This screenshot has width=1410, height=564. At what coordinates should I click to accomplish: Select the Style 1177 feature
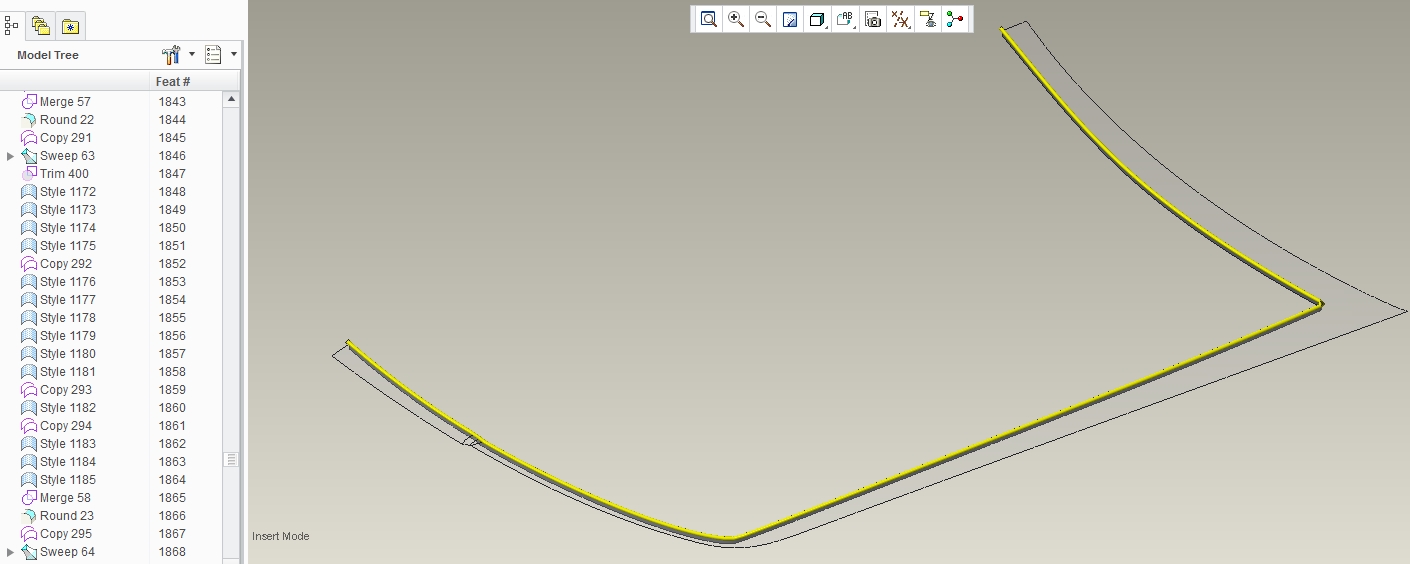click(59, 300)
